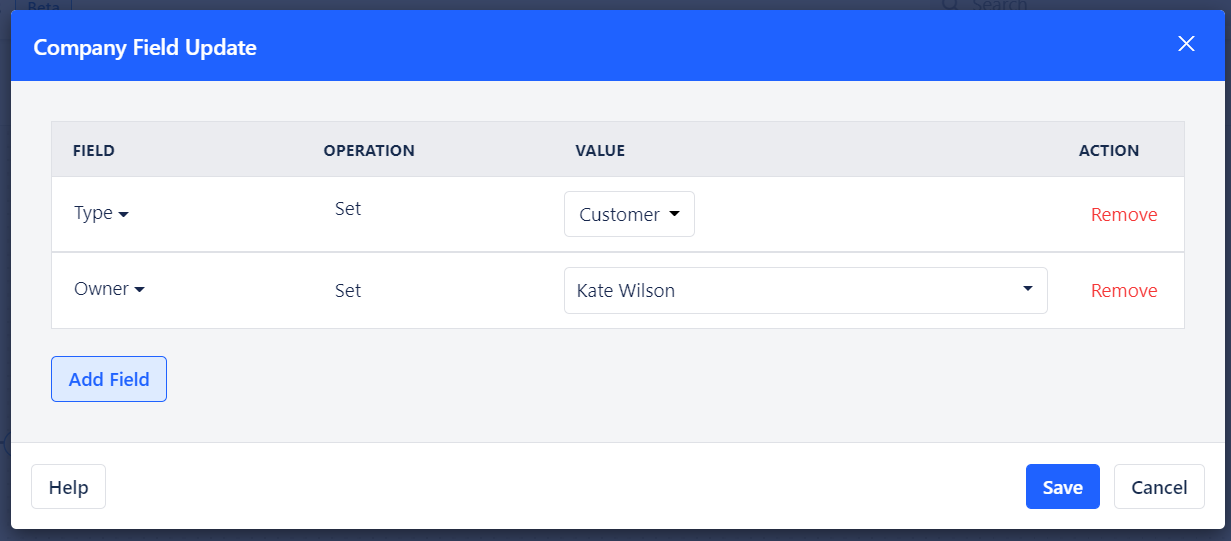Save the company field updates
1231x541 pixels.
(1062, 487)
